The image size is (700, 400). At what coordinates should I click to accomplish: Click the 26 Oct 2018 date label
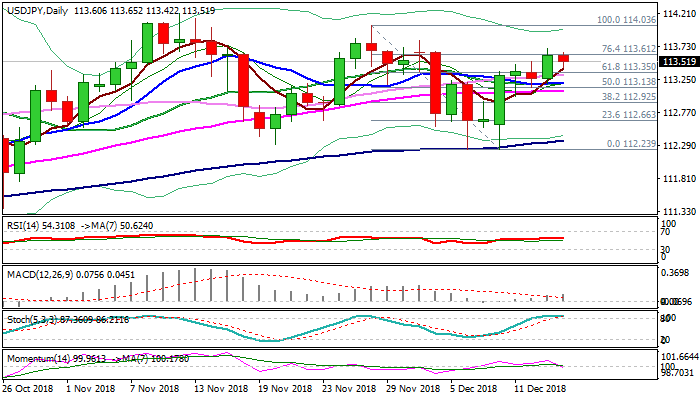pos(30,389)
